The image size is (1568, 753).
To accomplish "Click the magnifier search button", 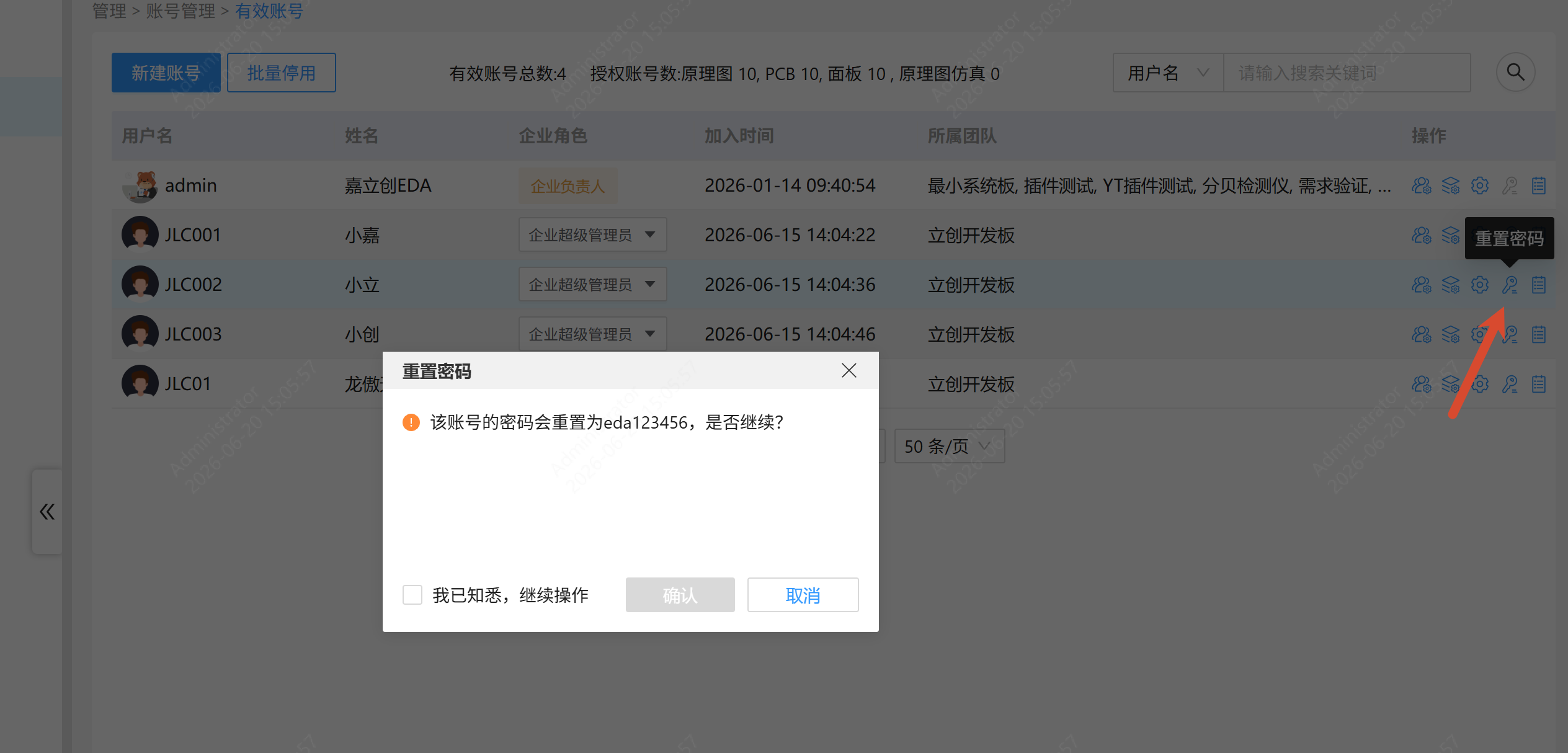I will (x=1515, y=73).
